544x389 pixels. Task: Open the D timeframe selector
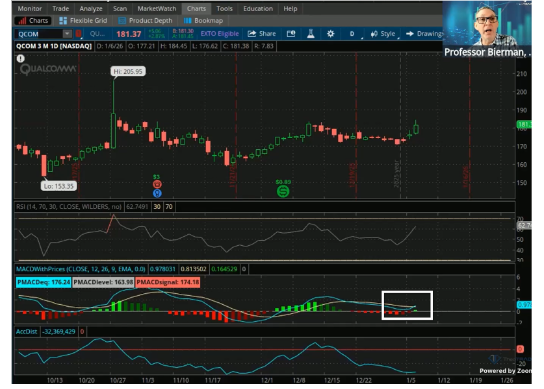352,34
